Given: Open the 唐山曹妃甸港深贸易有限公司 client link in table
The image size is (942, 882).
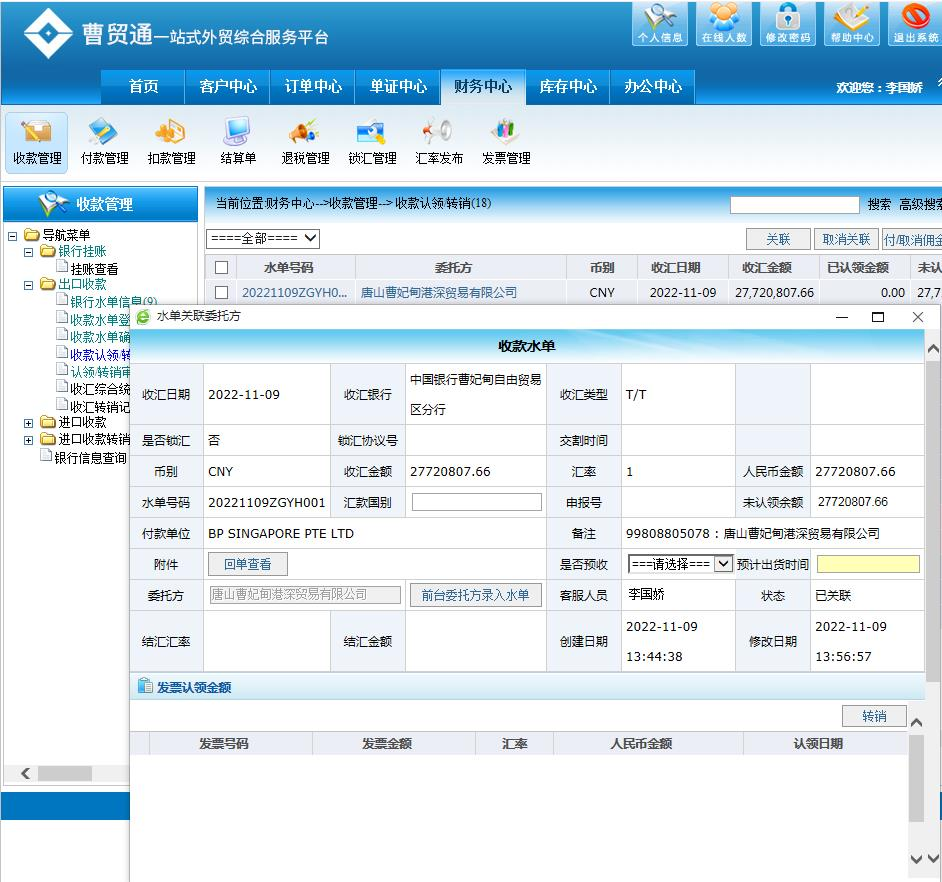Looking at the screenshot, I should (439, 293).
